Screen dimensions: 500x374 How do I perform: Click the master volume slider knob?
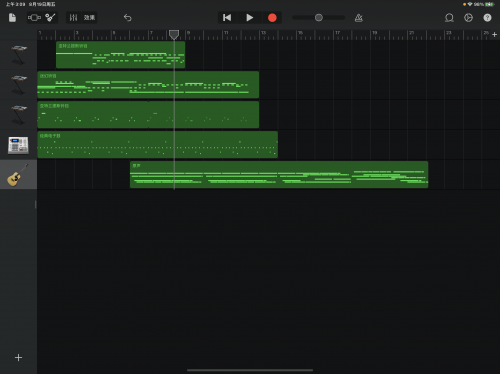tap(319, 18)
